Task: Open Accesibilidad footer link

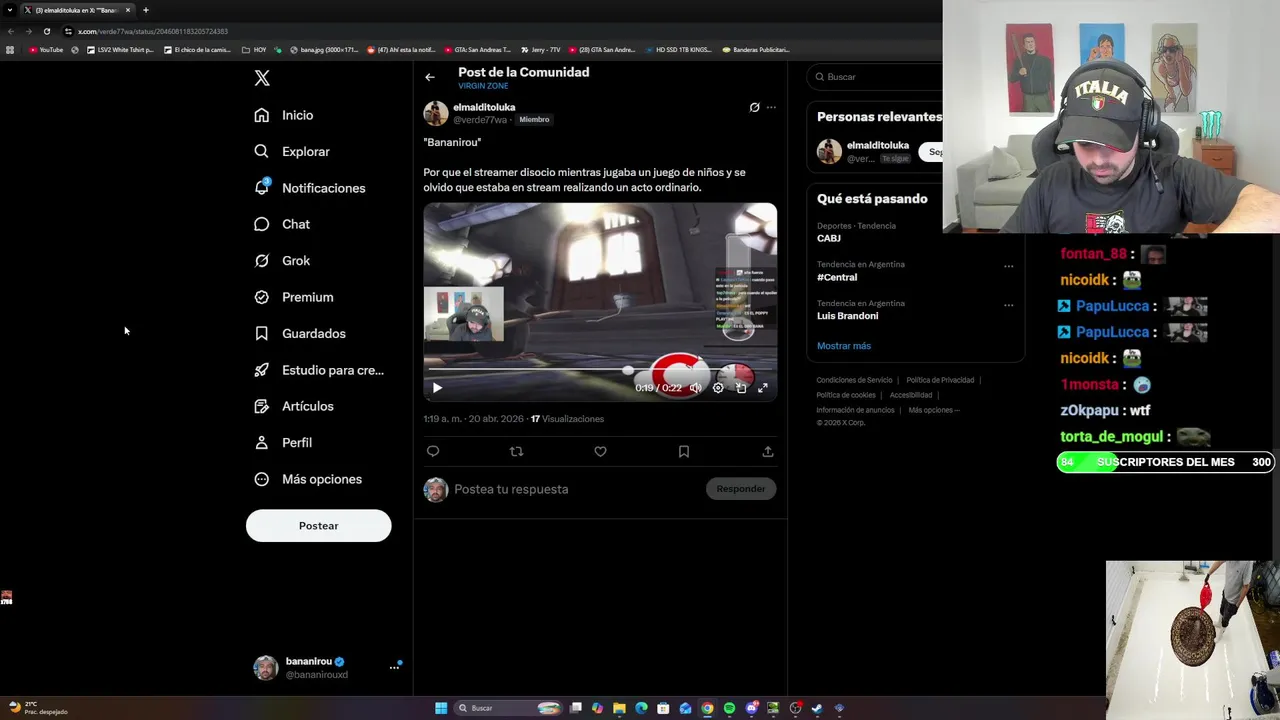Action: (911, 395)
